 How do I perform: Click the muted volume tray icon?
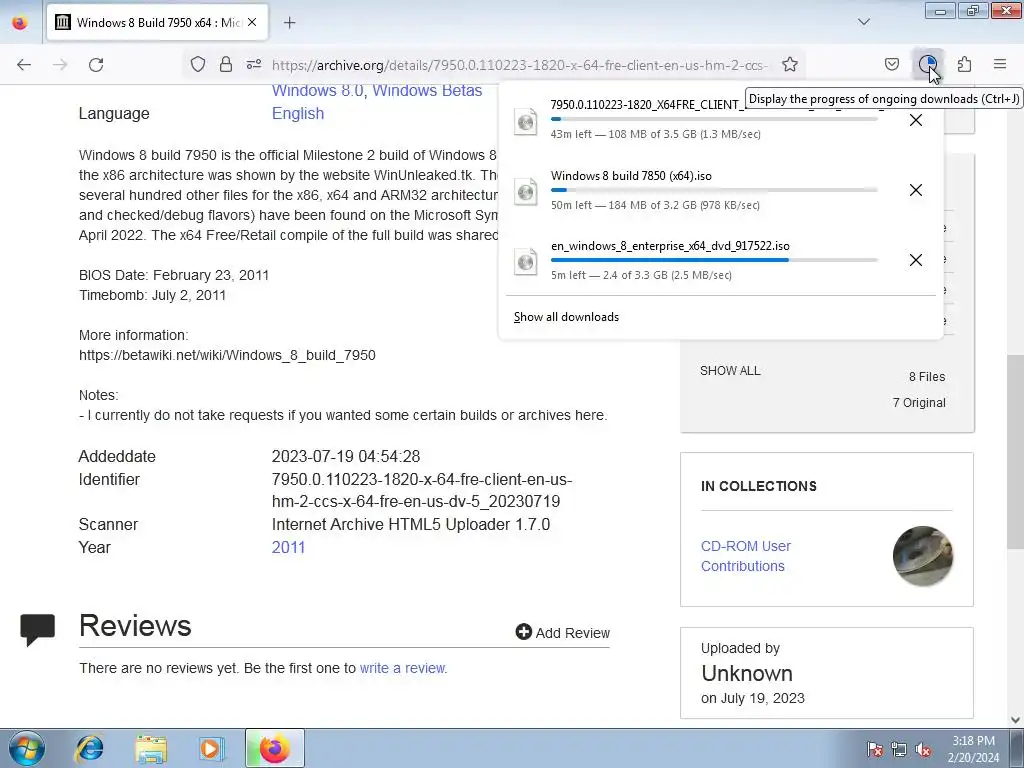[923, 749]
